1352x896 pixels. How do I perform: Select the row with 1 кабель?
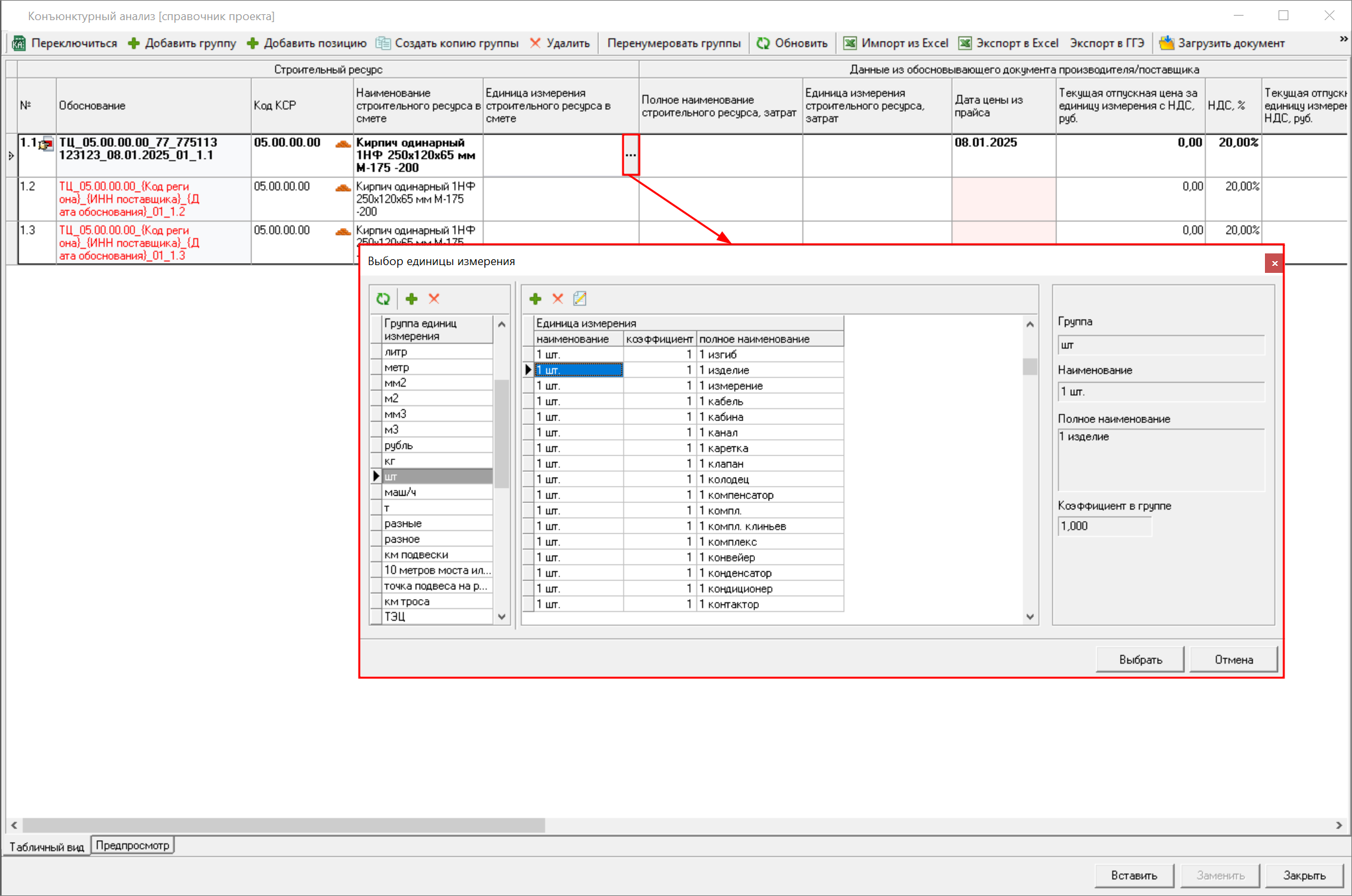click(689, 401)
